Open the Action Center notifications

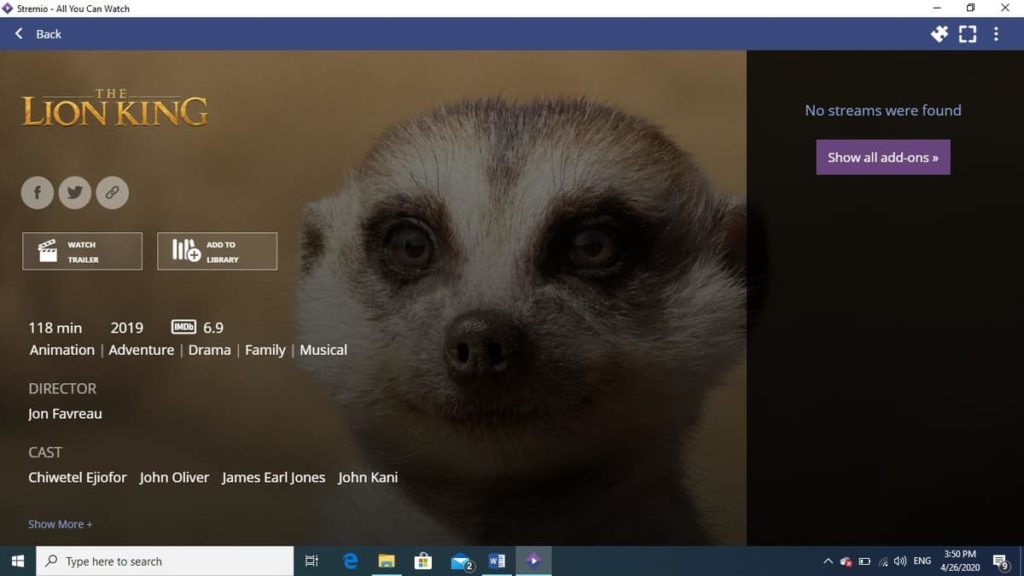point(1001,561)
